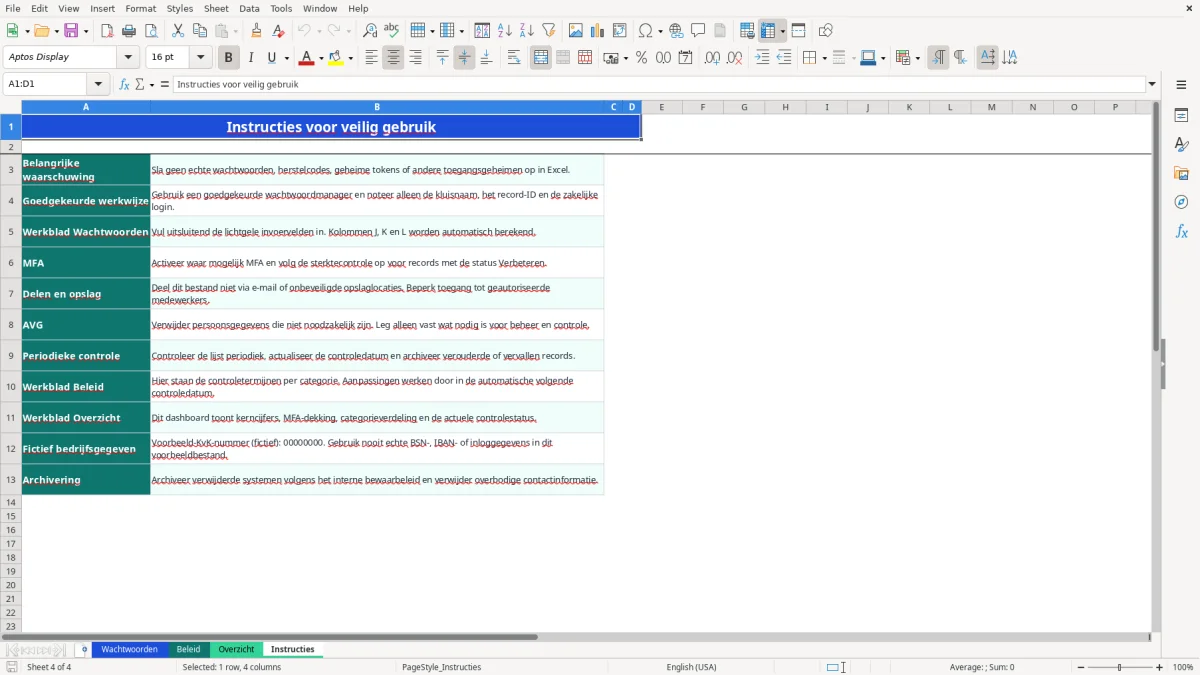This screenshot has width=1200, height=675.
Task: Run the spelling check
Action: point(392,31)
